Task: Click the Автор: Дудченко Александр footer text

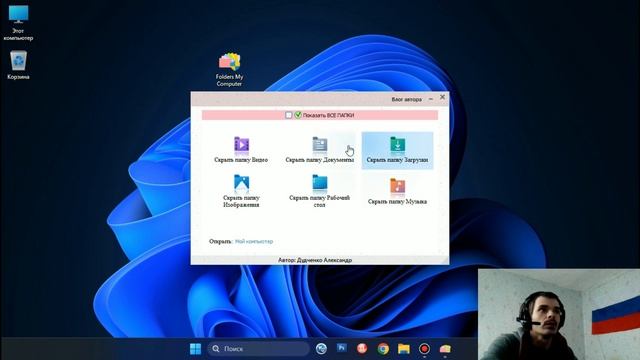Action: (315, 260)
